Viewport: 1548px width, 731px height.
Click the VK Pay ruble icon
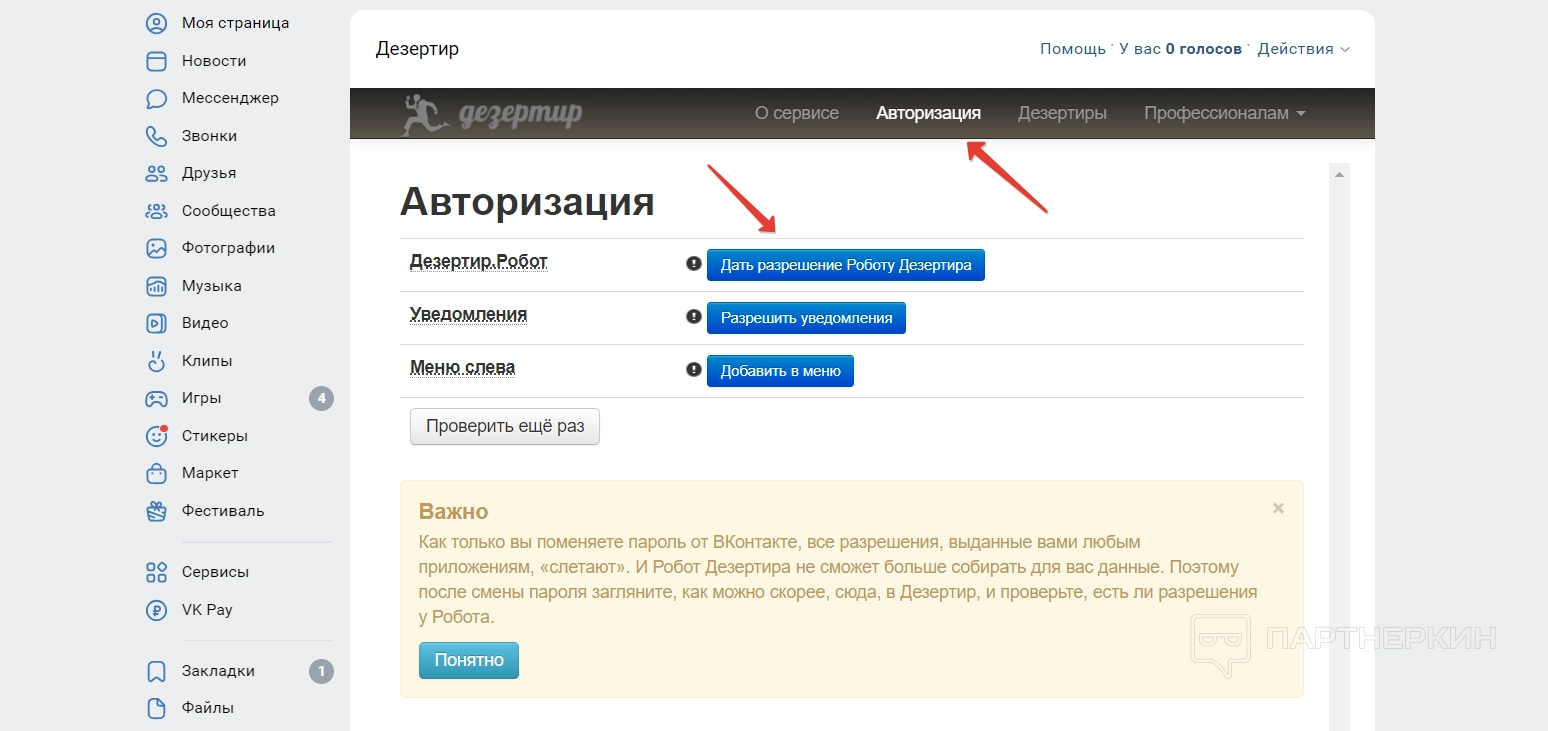coord(157,610)
